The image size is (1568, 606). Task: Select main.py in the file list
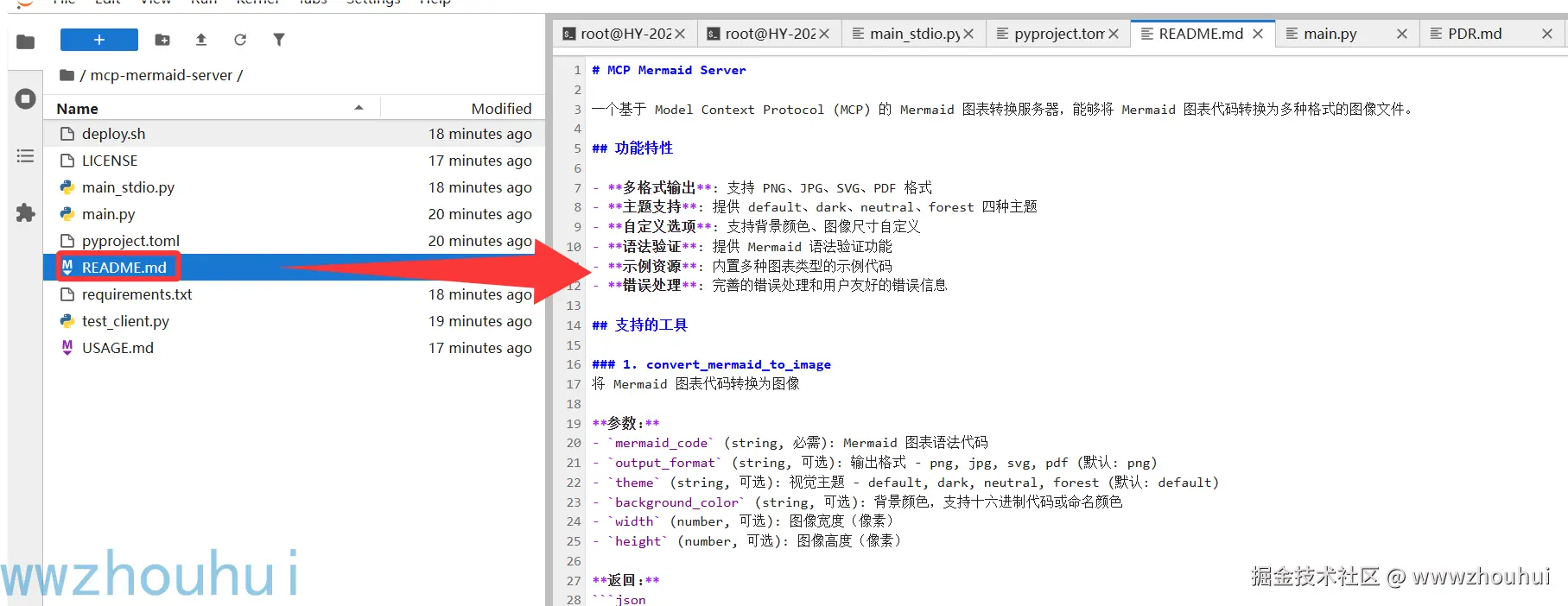(x=294, y=214)
